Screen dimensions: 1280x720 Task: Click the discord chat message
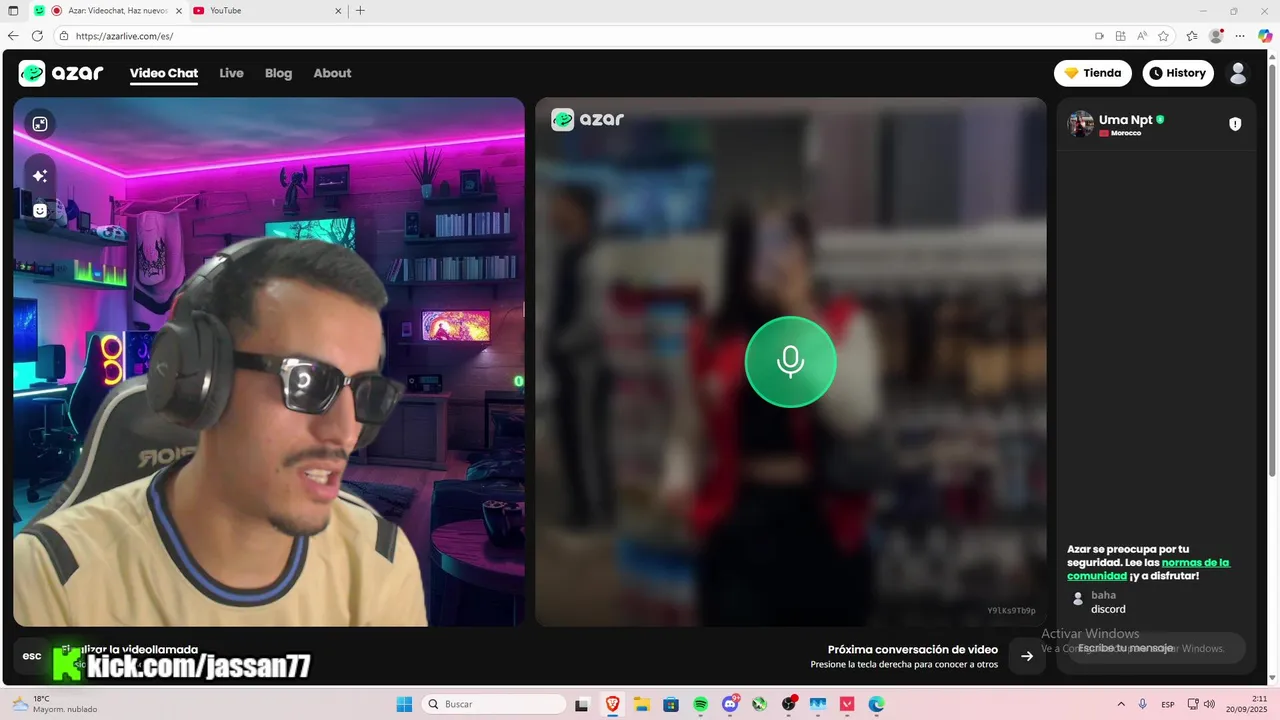[x=1108, y=609]
